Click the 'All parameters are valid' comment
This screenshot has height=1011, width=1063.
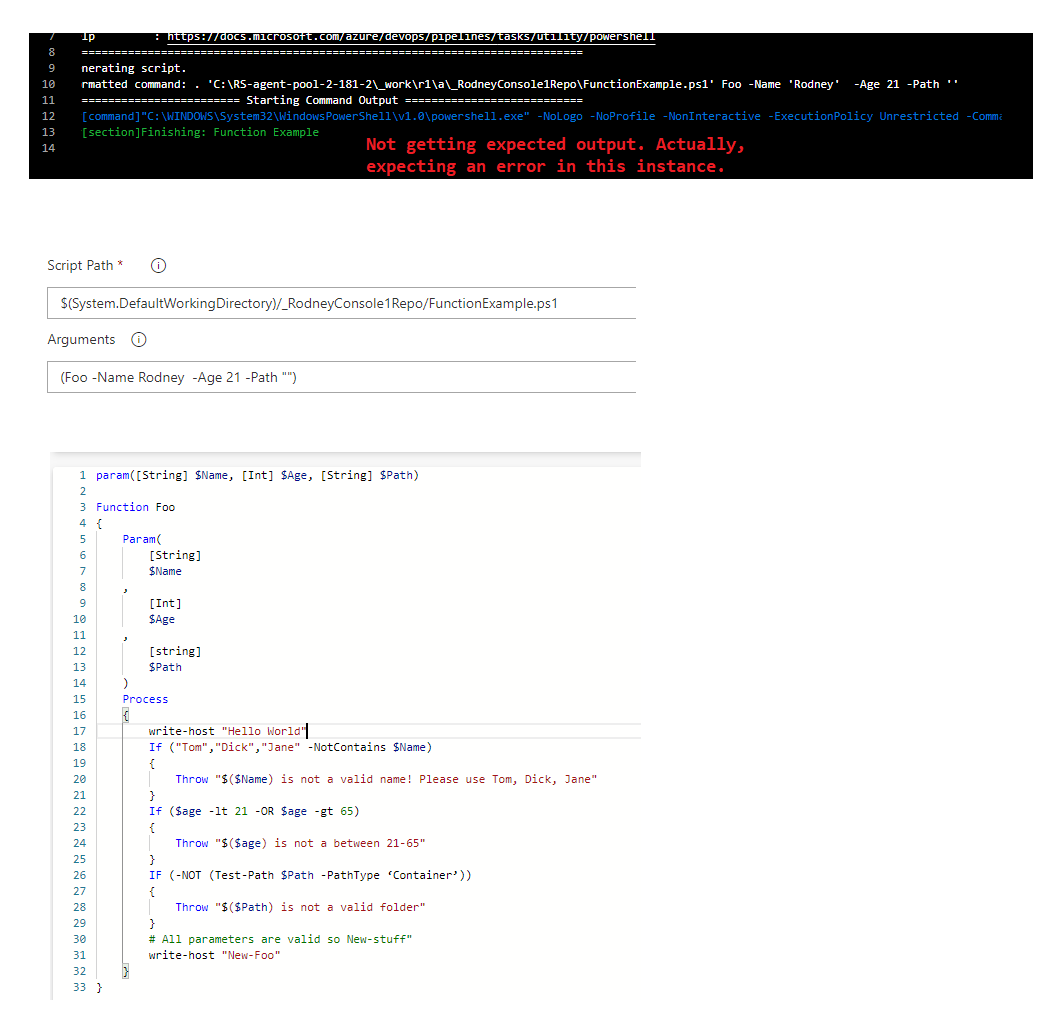(280, 940)
